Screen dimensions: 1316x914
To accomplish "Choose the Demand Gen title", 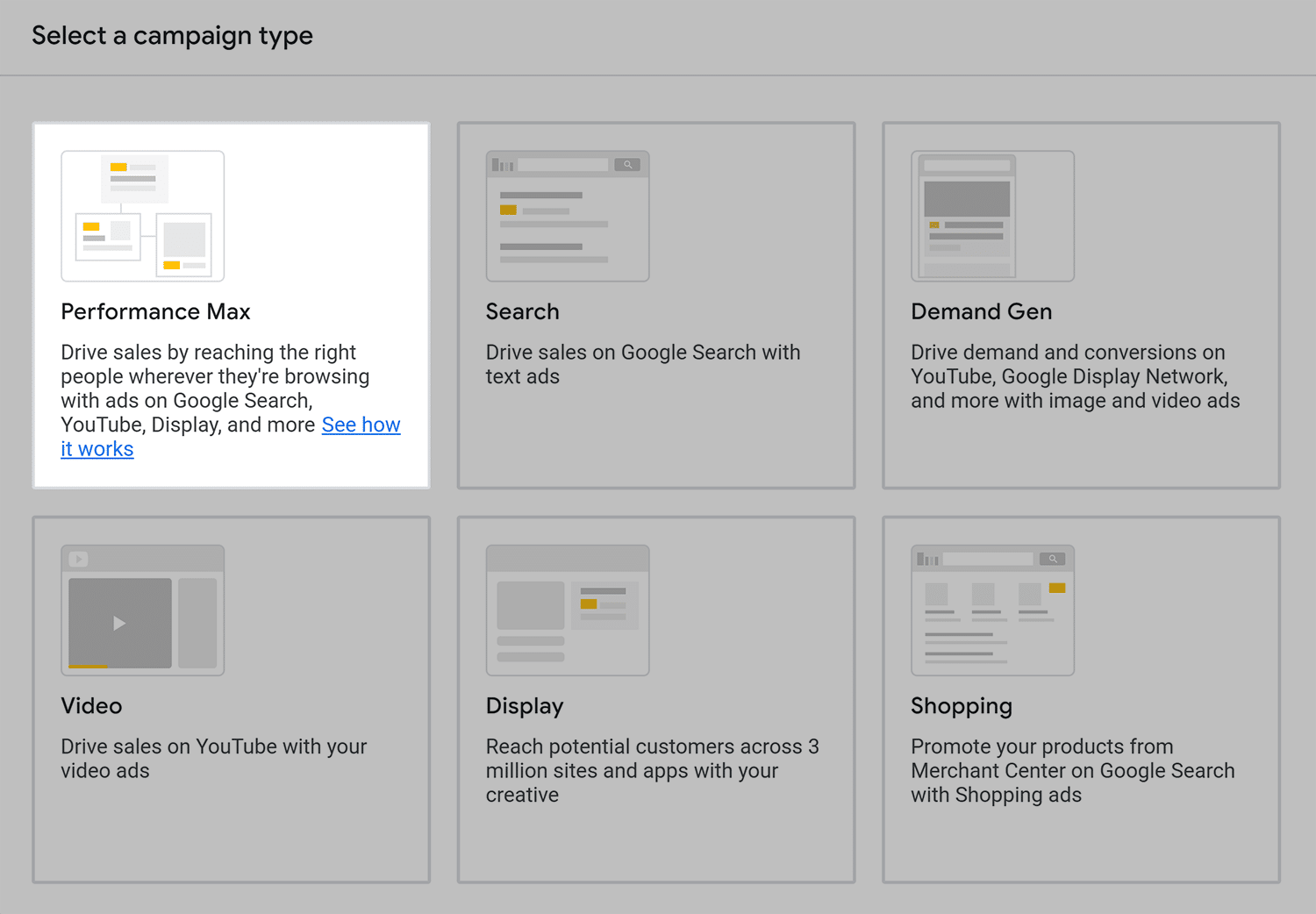I will point(981,311).
